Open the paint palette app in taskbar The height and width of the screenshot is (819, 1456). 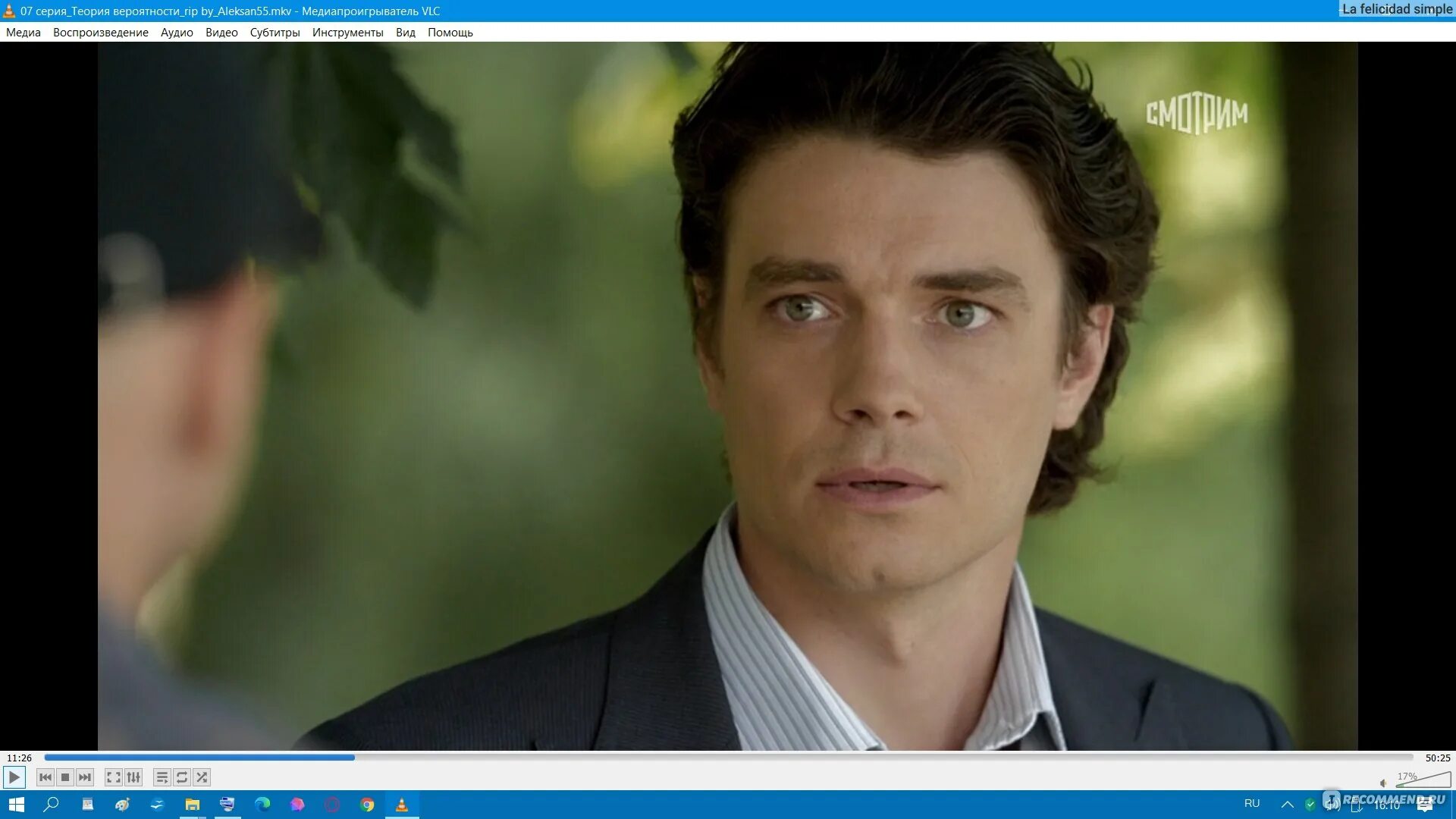[122, 805]
